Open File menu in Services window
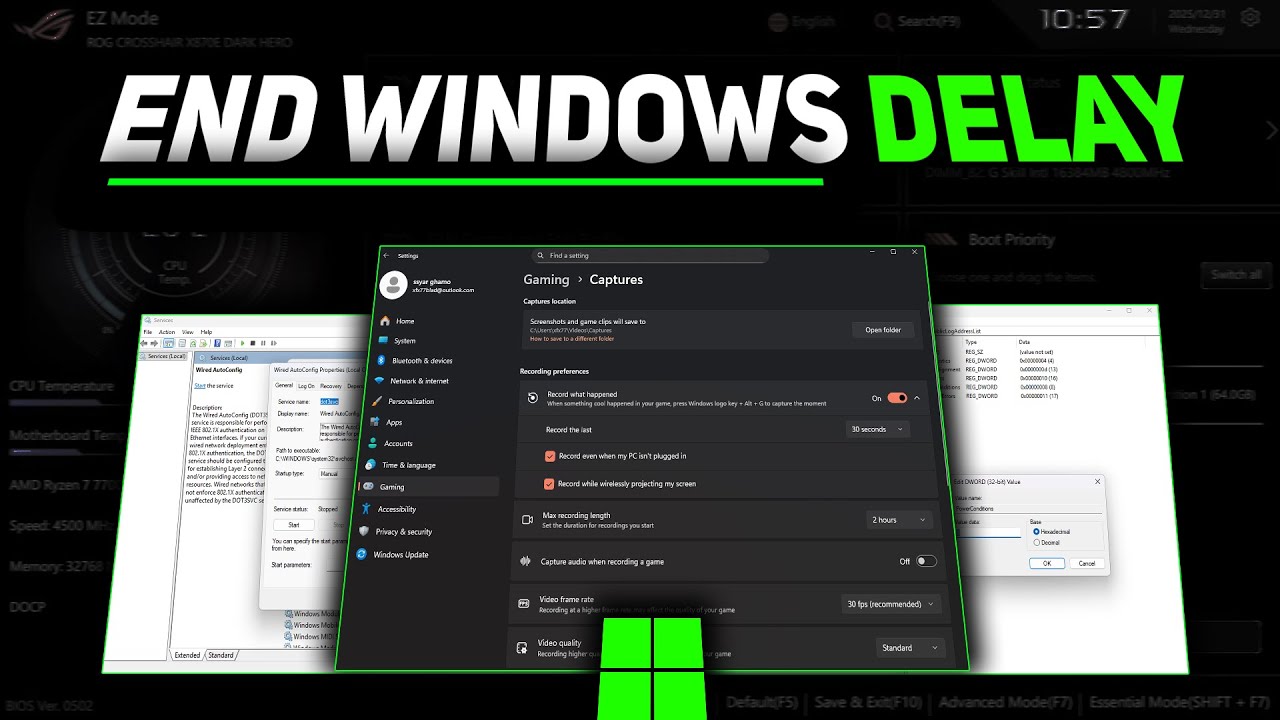Screen dimensions: 1280x720 (148, 332)
